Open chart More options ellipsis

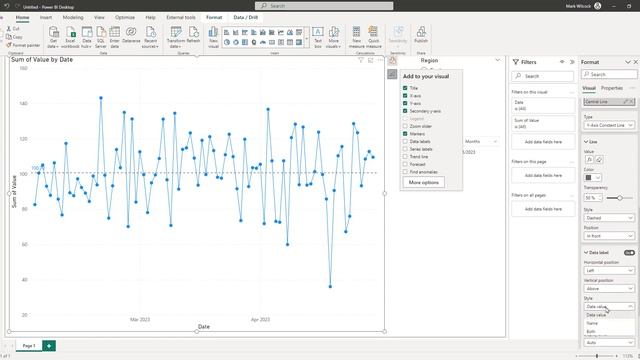tap(380, 60)
